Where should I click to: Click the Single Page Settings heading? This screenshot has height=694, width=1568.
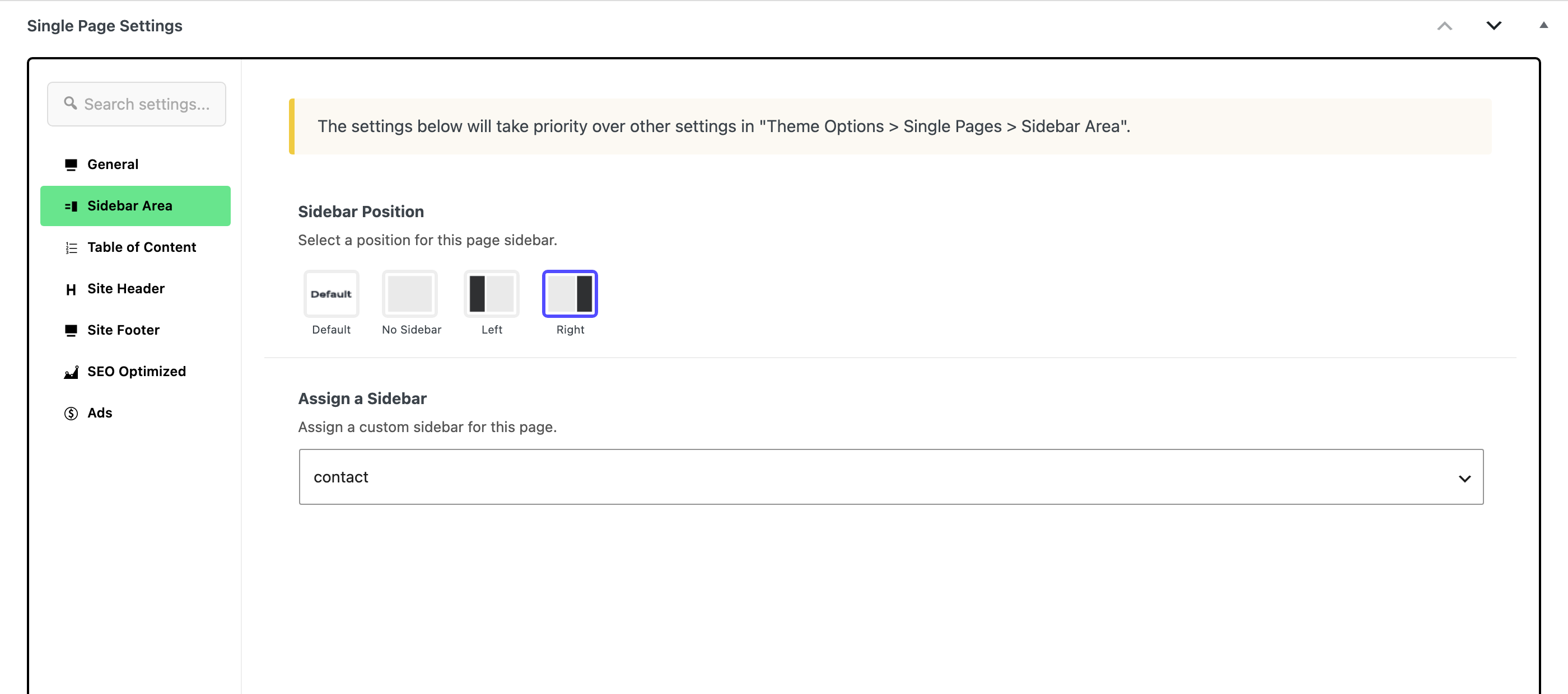pos(105,26)
